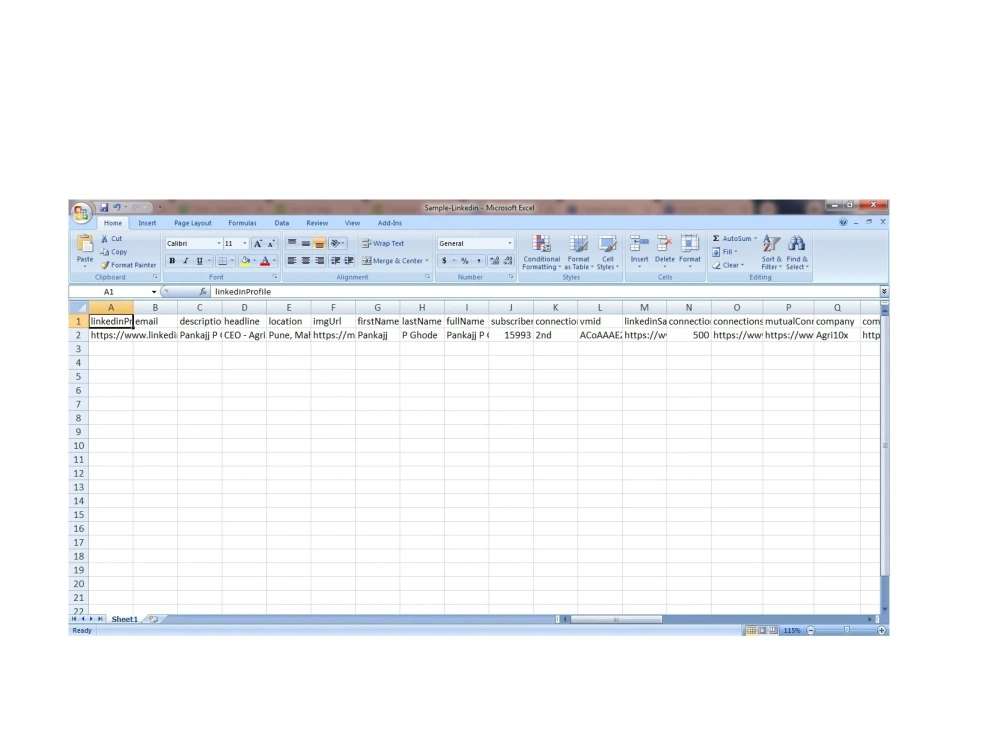Select the Sheet1 worksheet tab
1000x750 pixels.
click(x=124, y=619)
